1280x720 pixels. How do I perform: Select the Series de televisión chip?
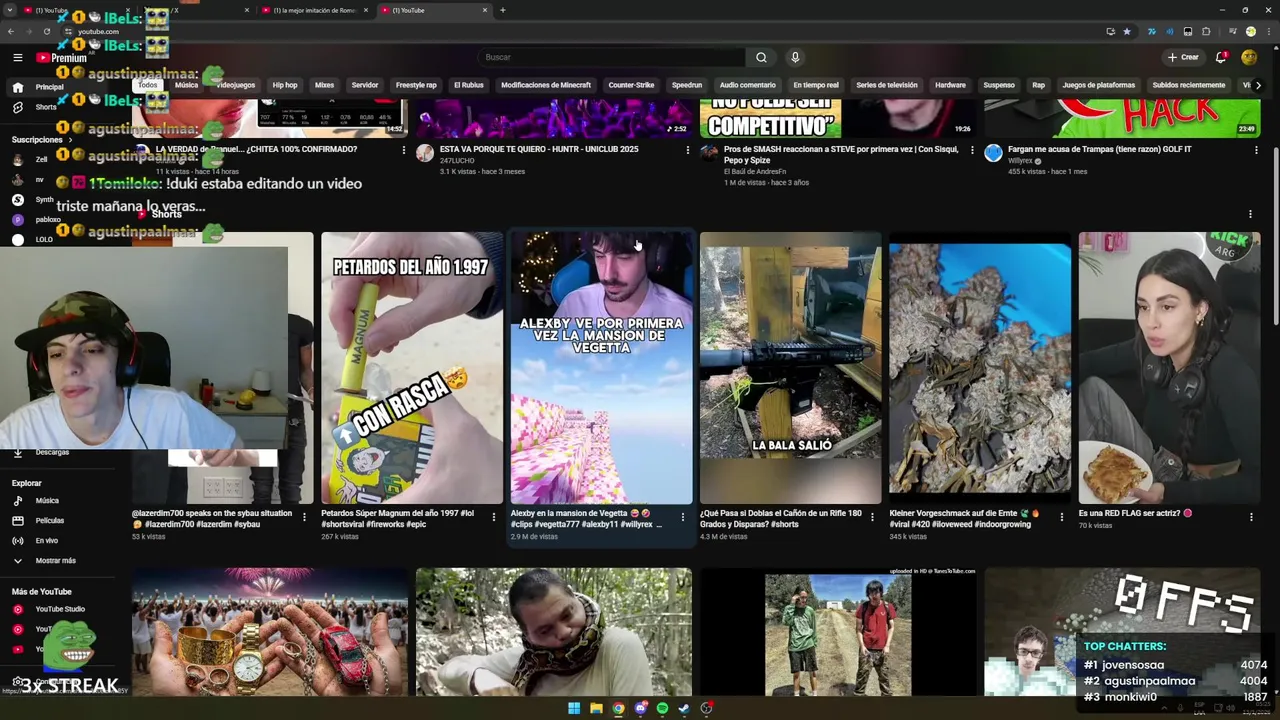(887, 85)
